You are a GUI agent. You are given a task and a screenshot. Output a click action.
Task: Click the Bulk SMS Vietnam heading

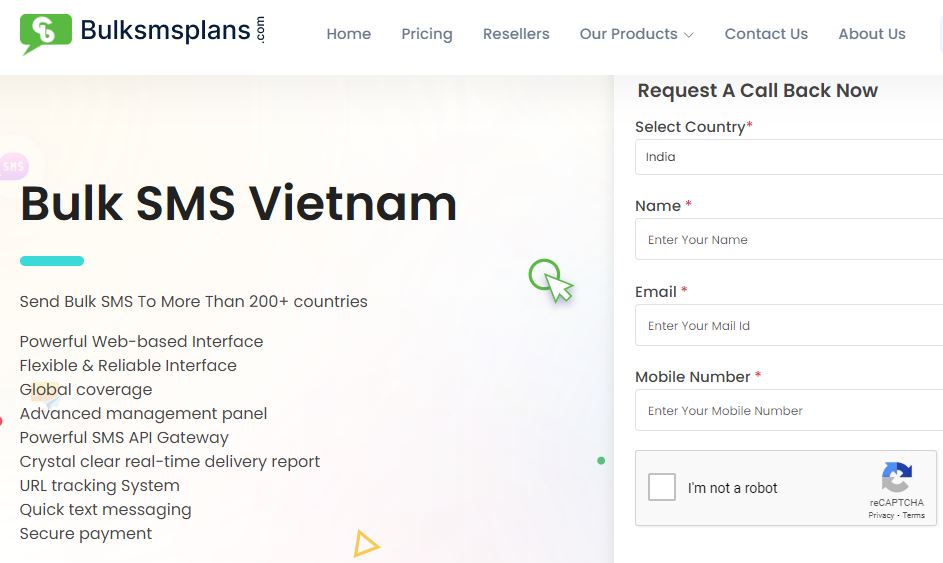238,203
